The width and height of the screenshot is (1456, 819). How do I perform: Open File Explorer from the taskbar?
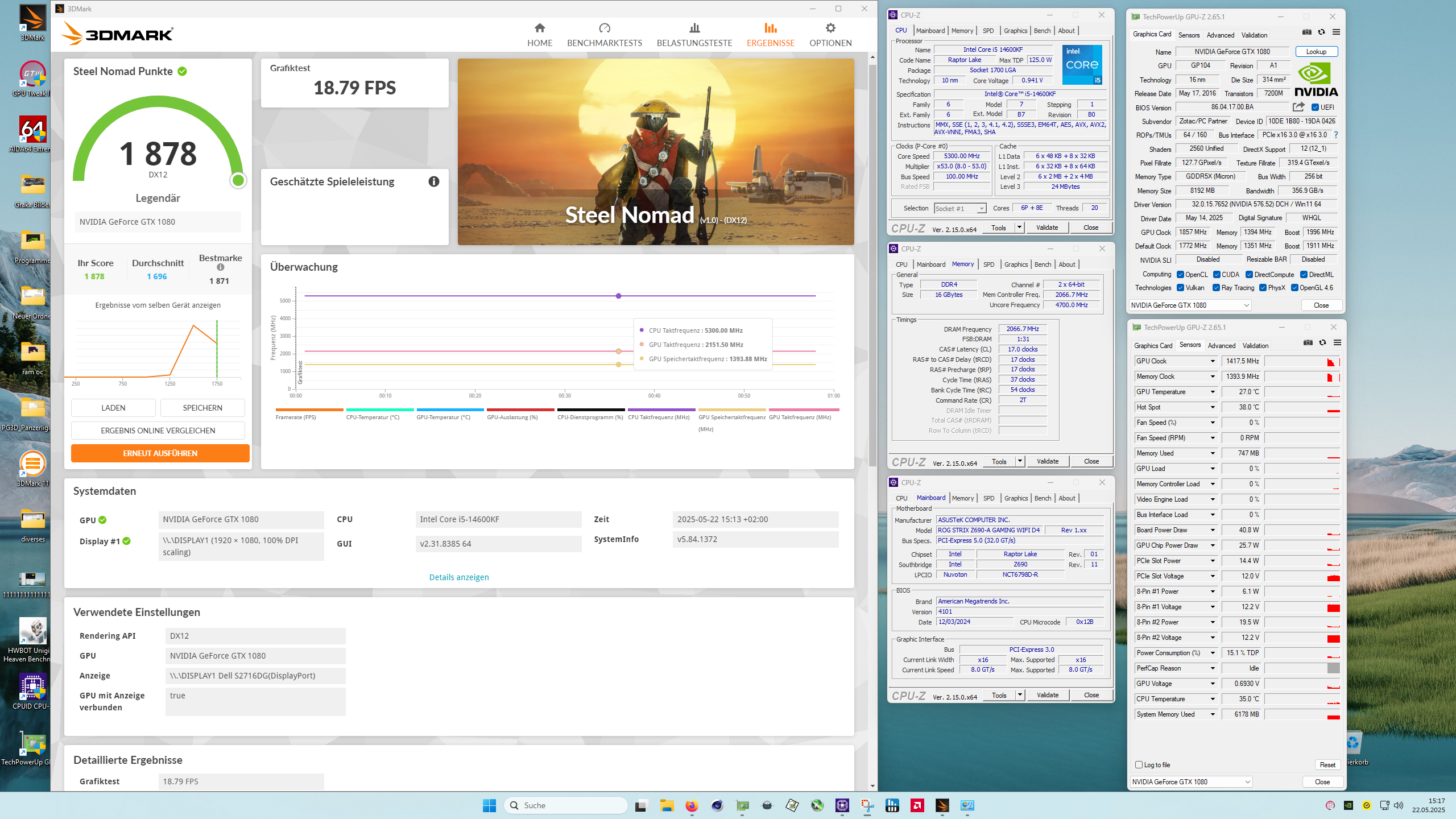click(667, 805)
